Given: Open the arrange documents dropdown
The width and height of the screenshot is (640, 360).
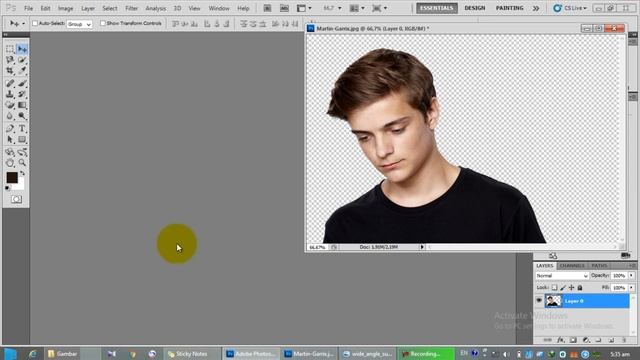Looking at the screenshot, I should 358,8.
